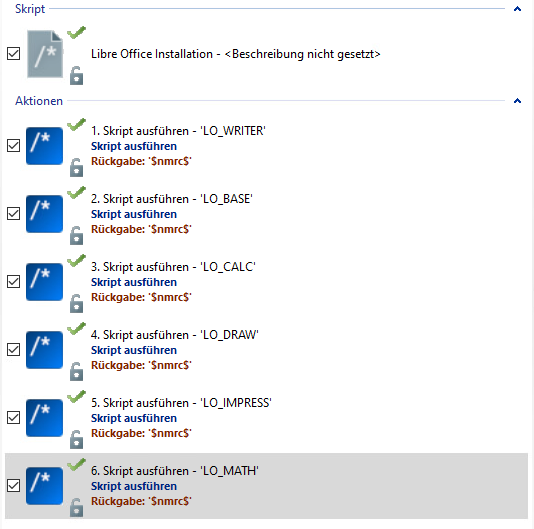Click the padlock icon of LO_IMPRESS action

point(76,439)
